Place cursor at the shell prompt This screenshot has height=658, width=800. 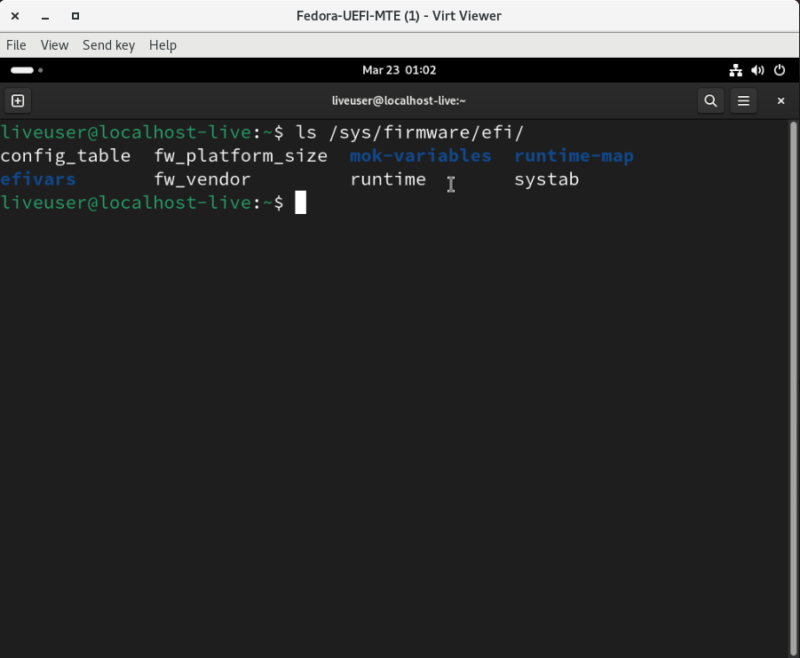click(300, 202)
